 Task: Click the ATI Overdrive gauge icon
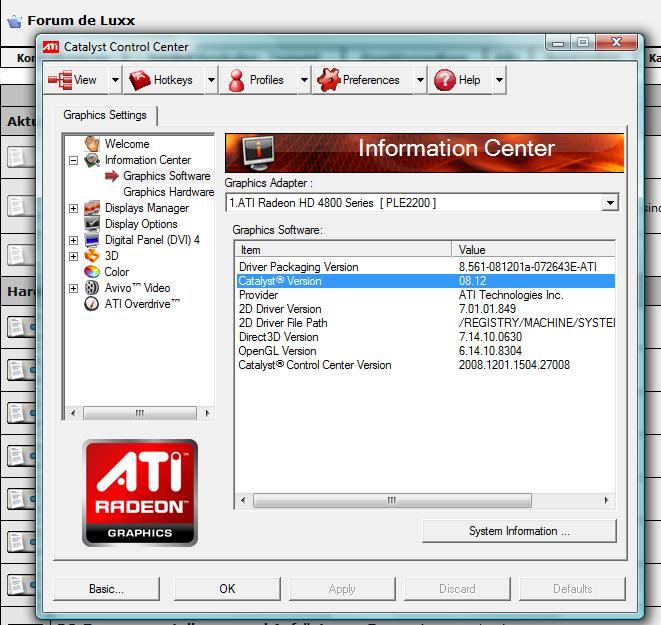[x=92, y=304]
